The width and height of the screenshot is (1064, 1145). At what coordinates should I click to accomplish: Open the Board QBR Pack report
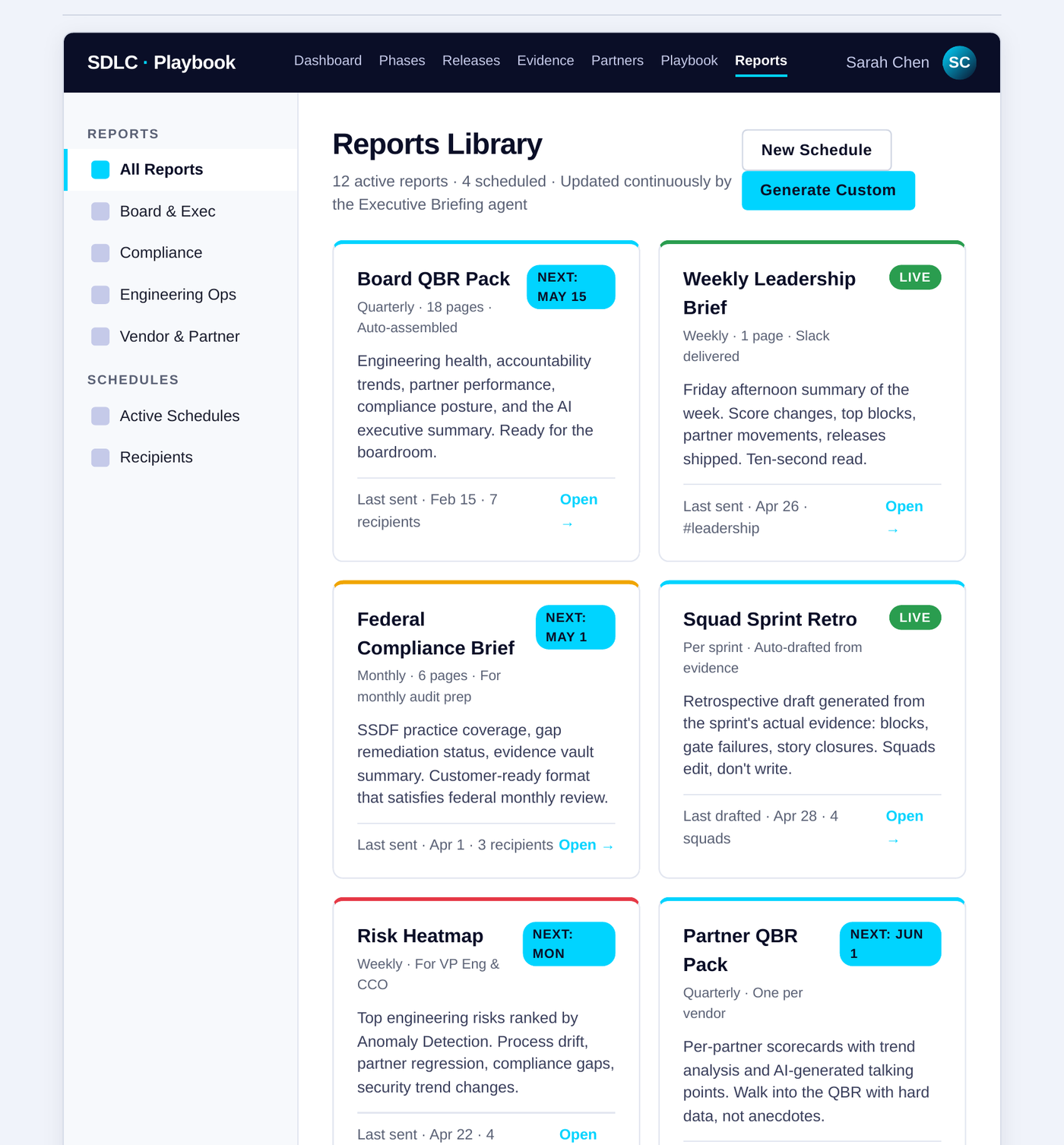coord(578,511)
